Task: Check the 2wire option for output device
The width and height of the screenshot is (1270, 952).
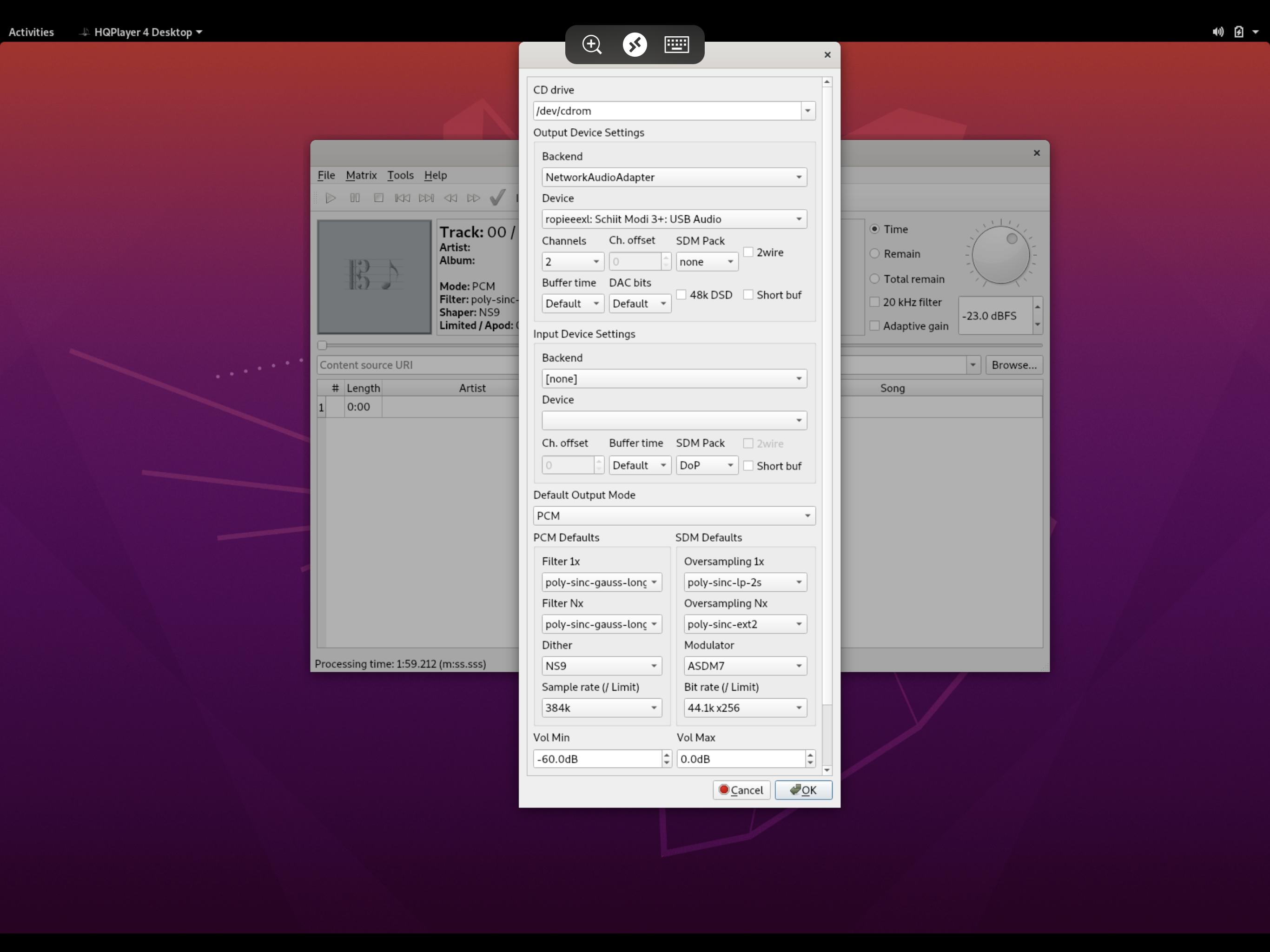Action: point(749,252)
